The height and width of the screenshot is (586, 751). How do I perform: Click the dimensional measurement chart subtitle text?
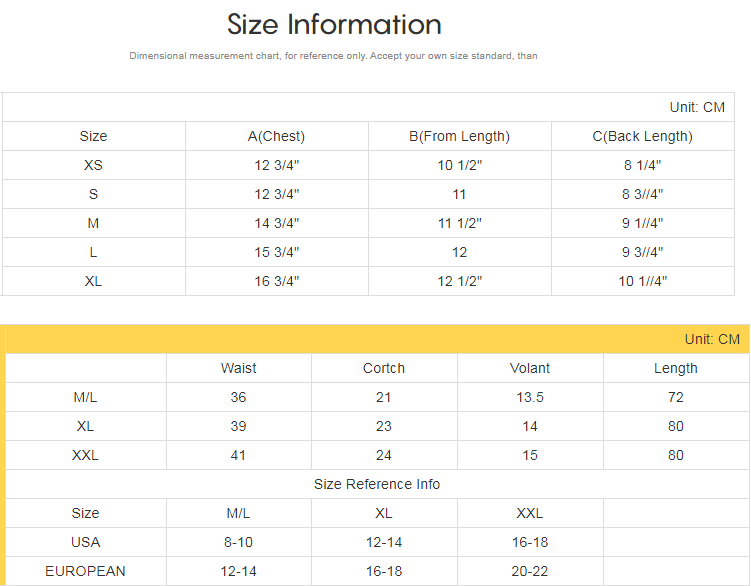[333, 56]
